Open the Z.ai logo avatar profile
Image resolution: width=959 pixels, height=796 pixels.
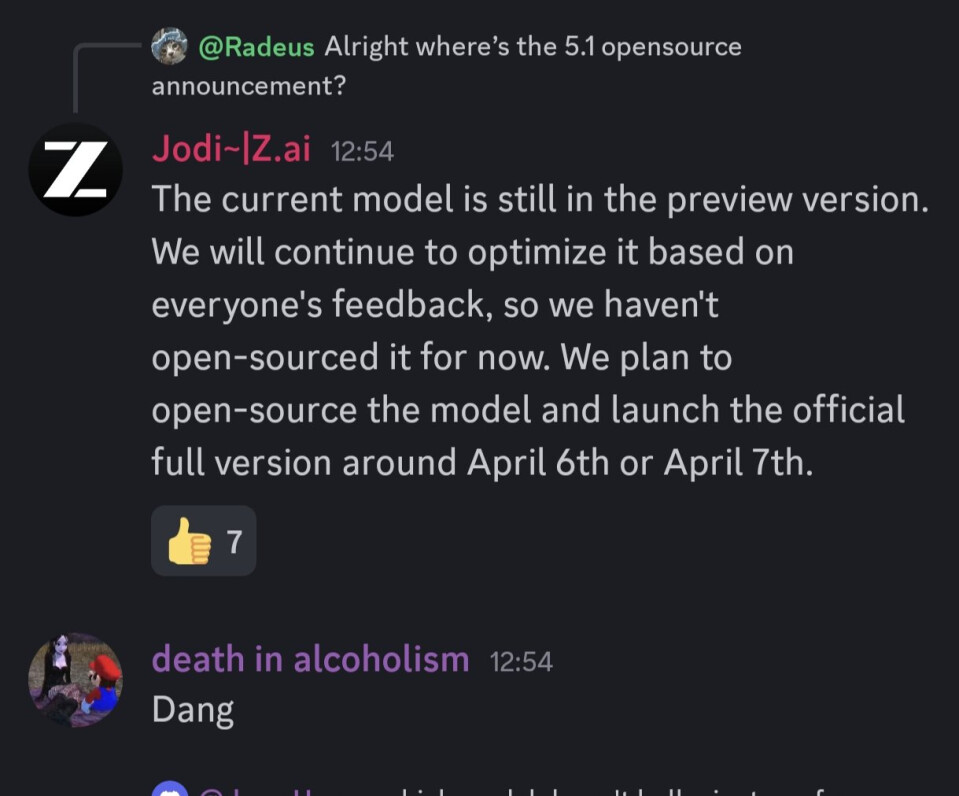pos(75,169)
